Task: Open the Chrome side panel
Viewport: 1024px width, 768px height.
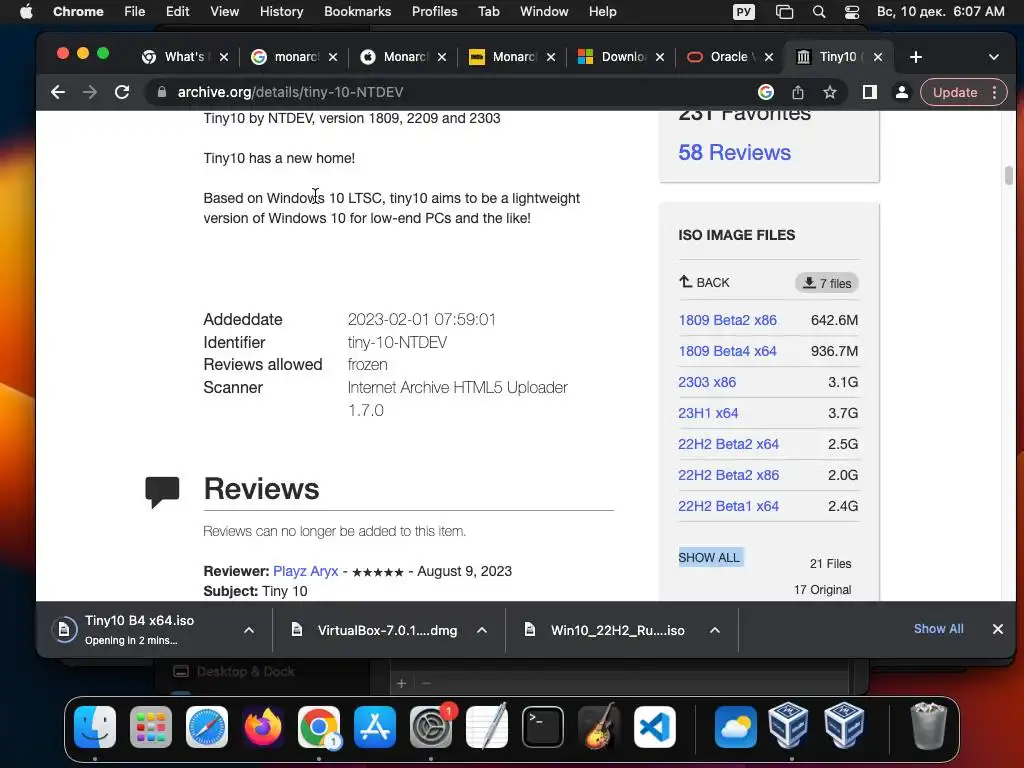Action: (x=869, y=92)
